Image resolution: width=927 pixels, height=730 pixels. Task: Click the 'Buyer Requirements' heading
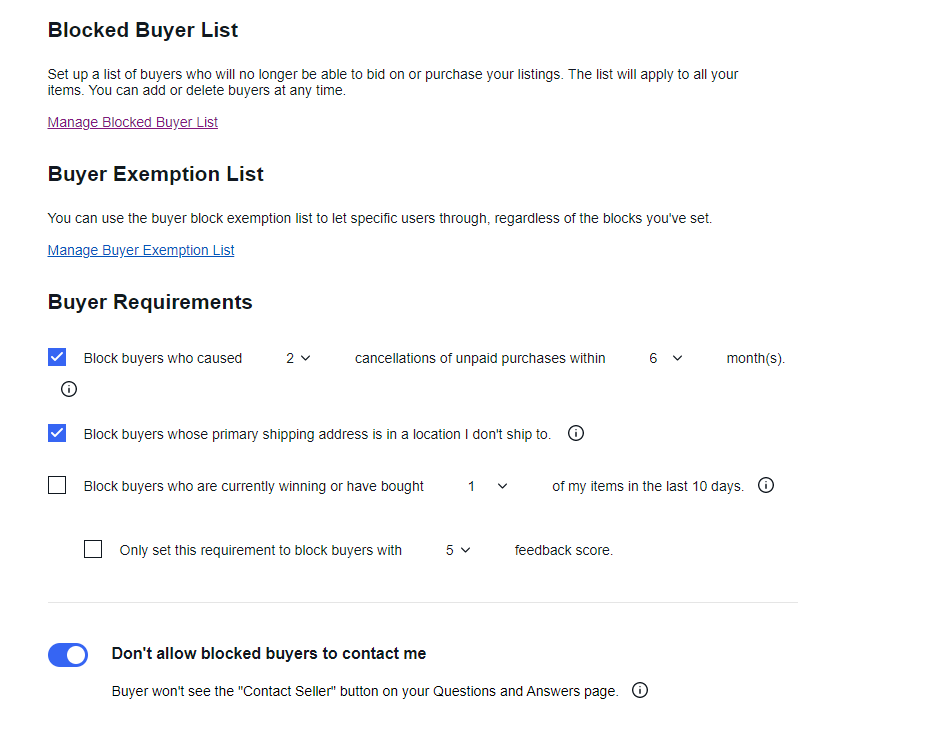click(150, 302)
